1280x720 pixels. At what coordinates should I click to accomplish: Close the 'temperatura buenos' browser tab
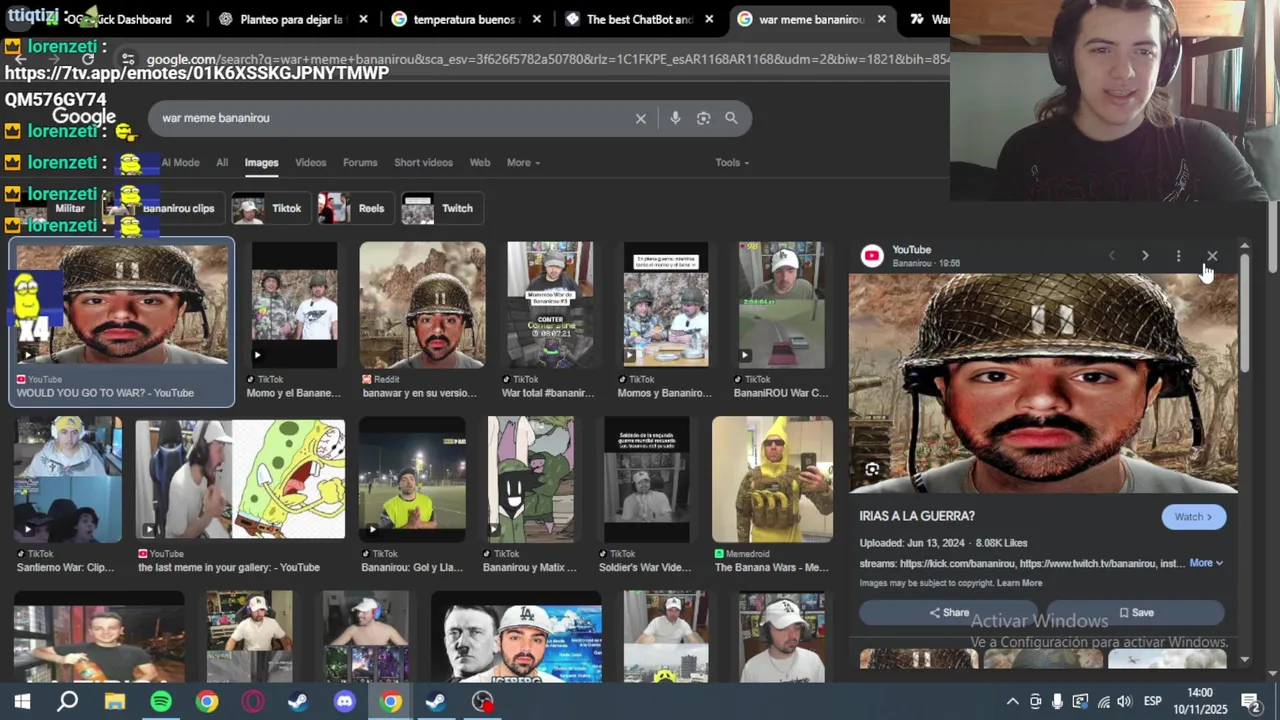pos(537,19)
